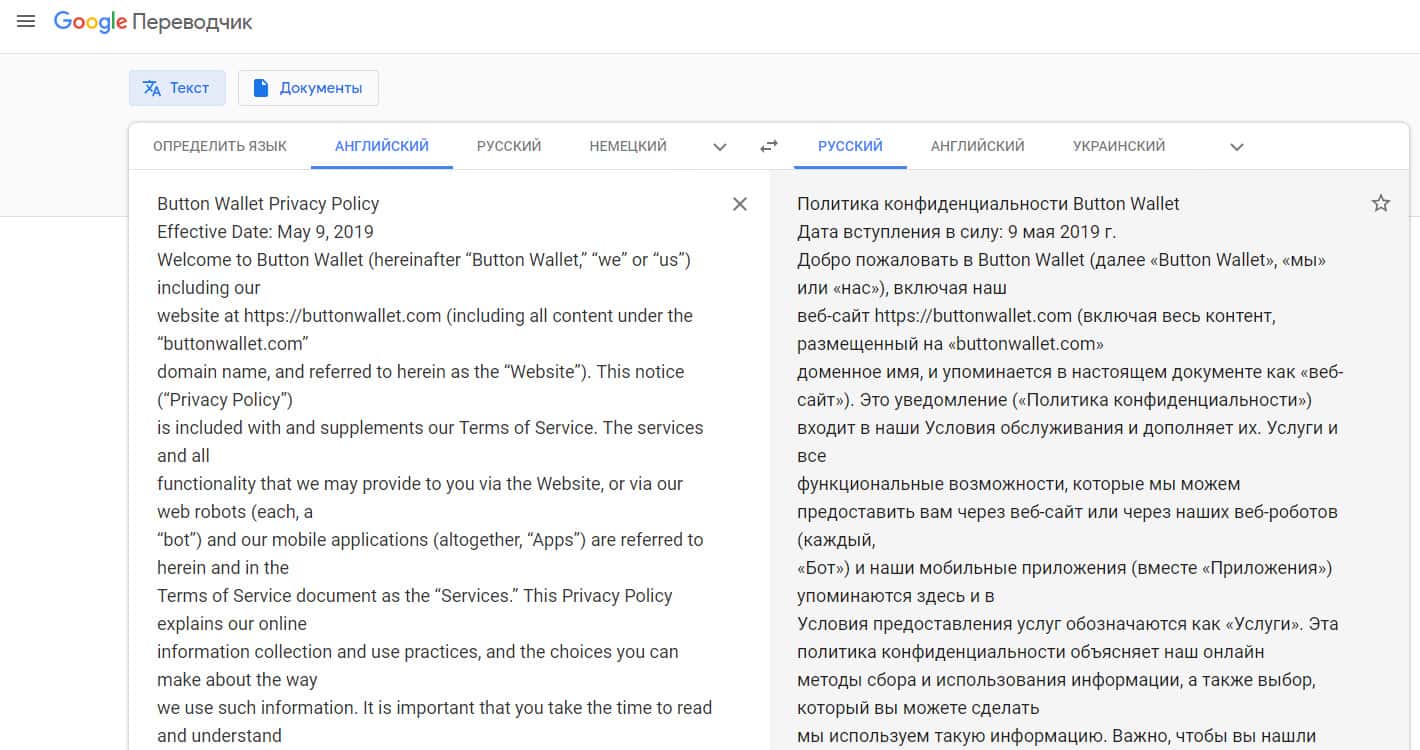This screenshot has height=750, width=1420.
Task: Clear the source text with X
Action: 739,204
